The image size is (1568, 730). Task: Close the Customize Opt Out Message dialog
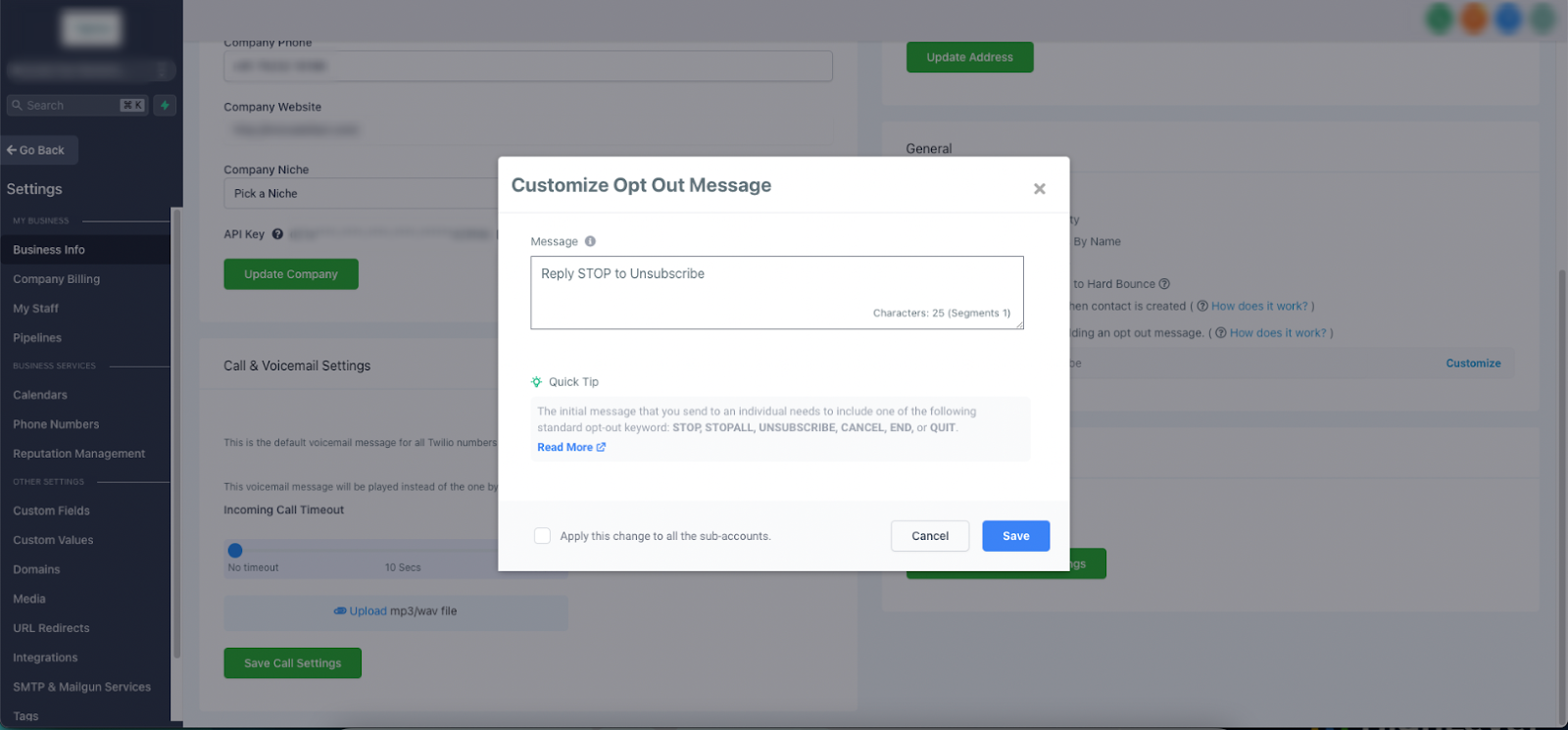(x=1040, y=189)
